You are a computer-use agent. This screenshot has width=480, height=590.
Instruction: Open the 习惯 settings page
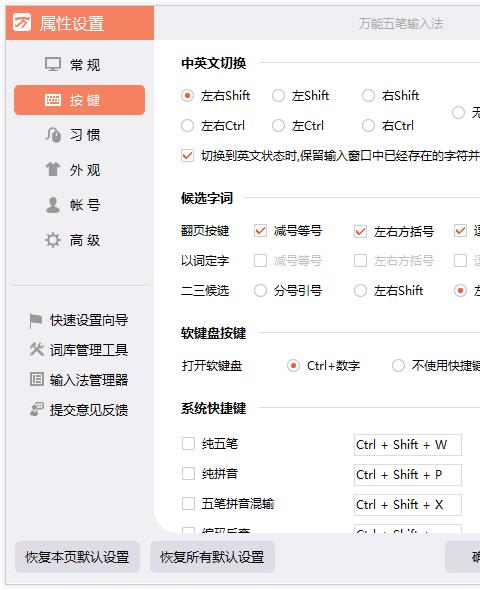click(79, 135)
